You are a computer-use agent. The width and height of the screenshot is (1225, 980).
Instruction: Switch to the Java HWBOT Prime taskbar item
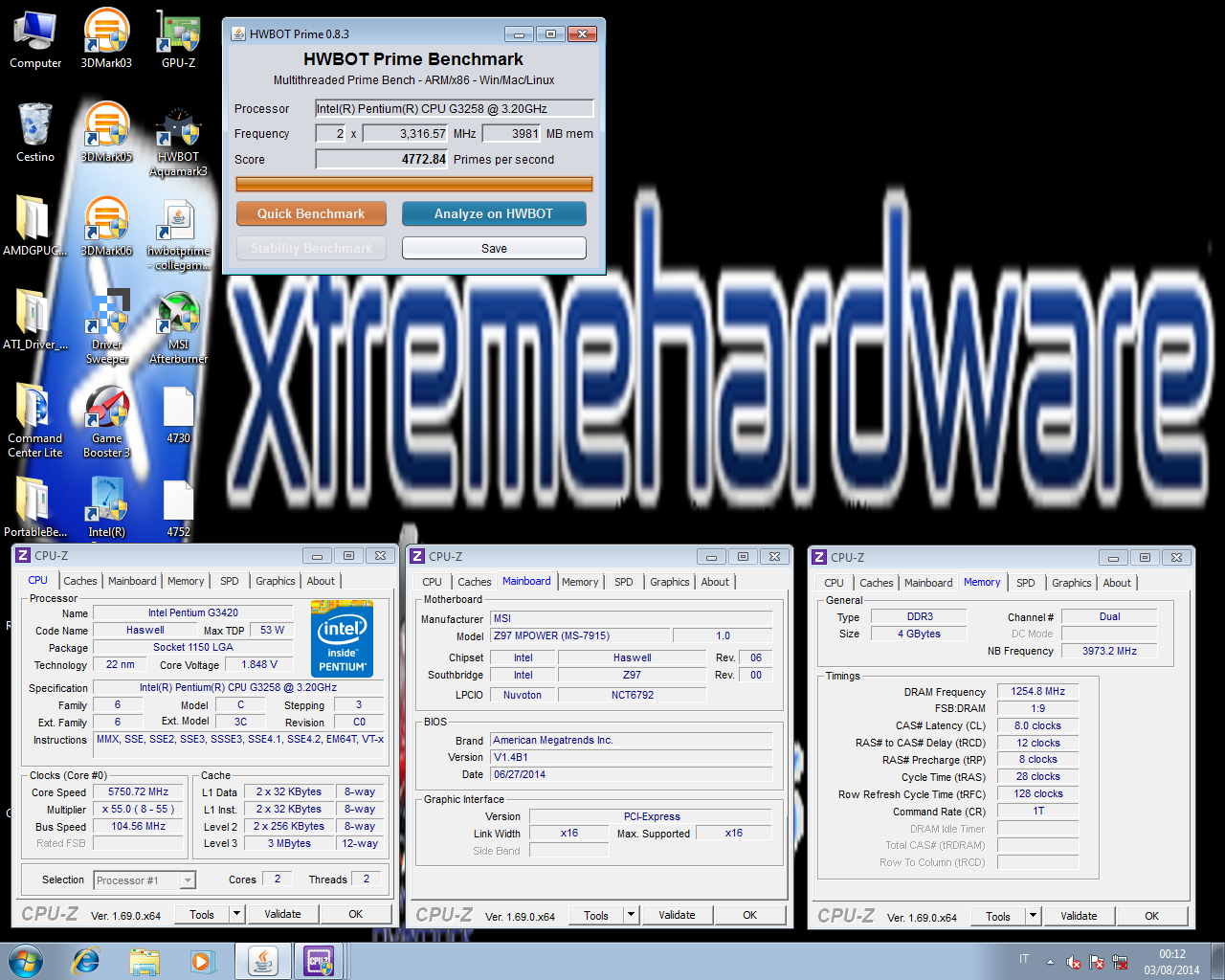point(262,961)
